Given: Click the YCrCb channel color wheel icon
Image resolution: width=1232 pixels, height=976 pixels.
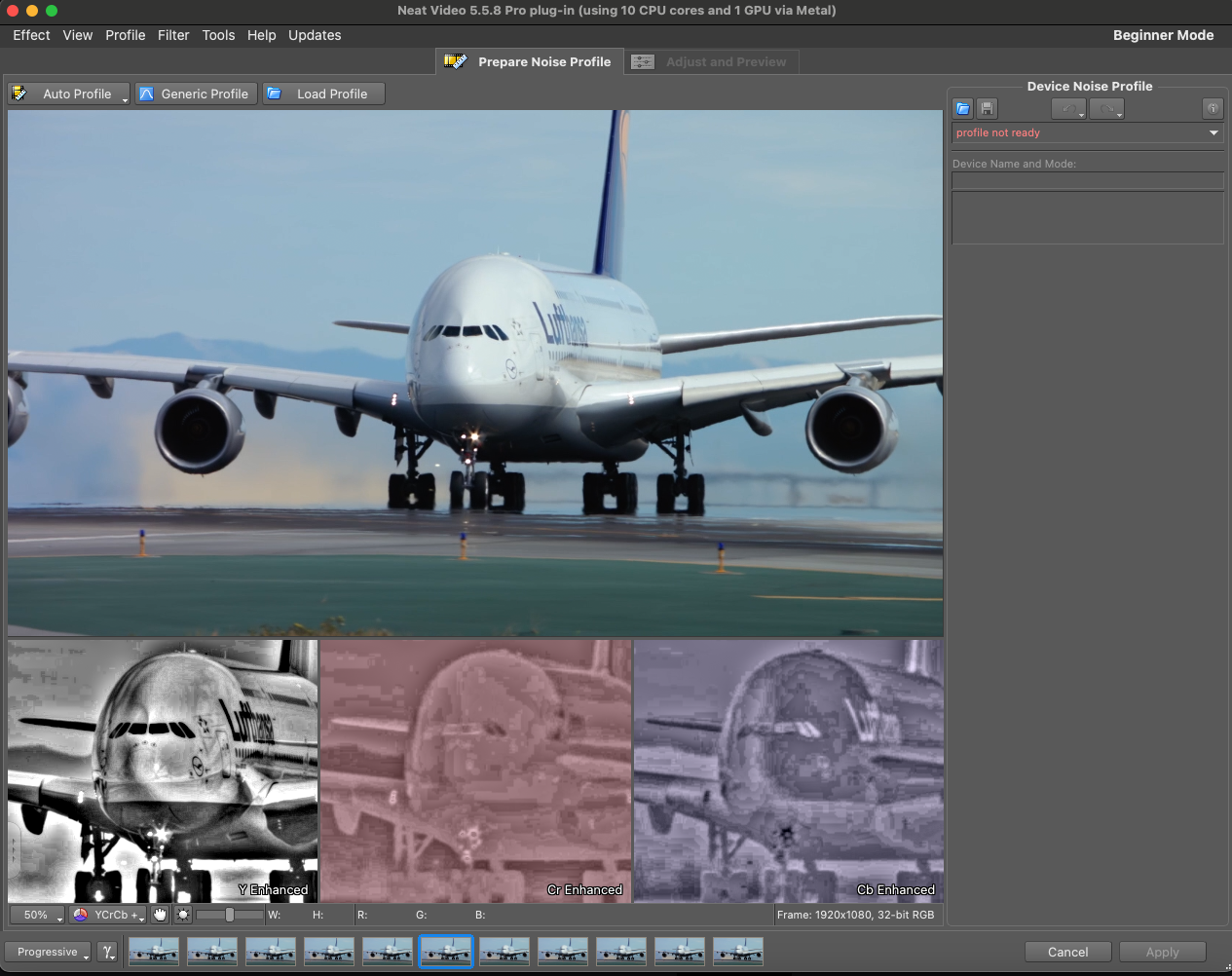Looking at the screenshot, I should (x=81, y=915).
